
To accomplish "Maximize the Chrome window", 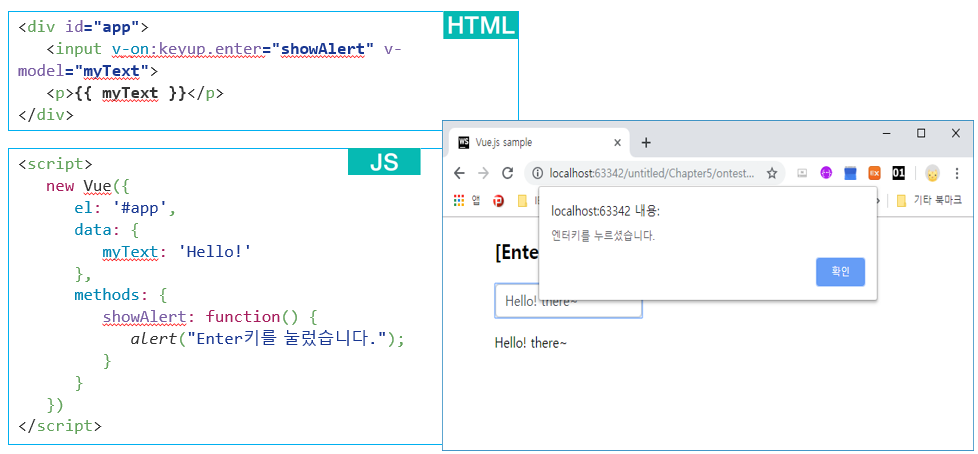I will [x=921, y=133].
